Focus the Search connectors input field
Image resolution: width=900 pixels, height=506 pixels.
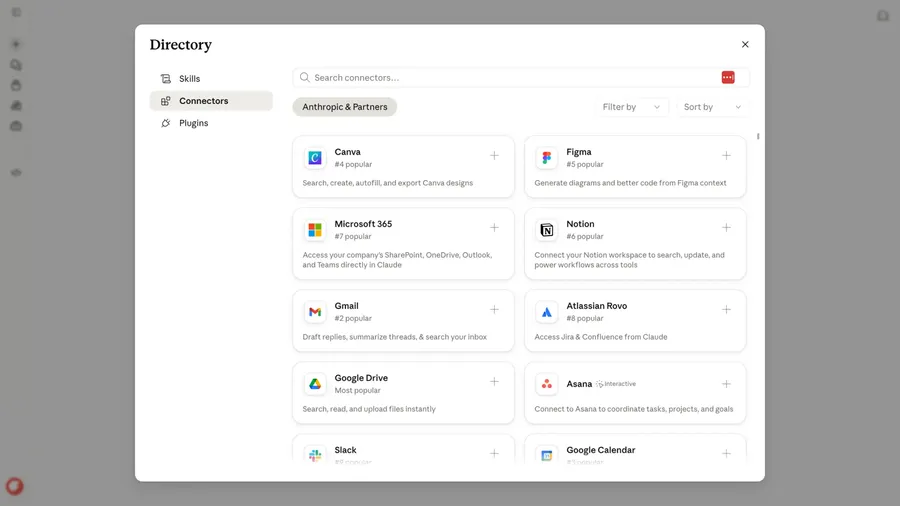(521, 77)
